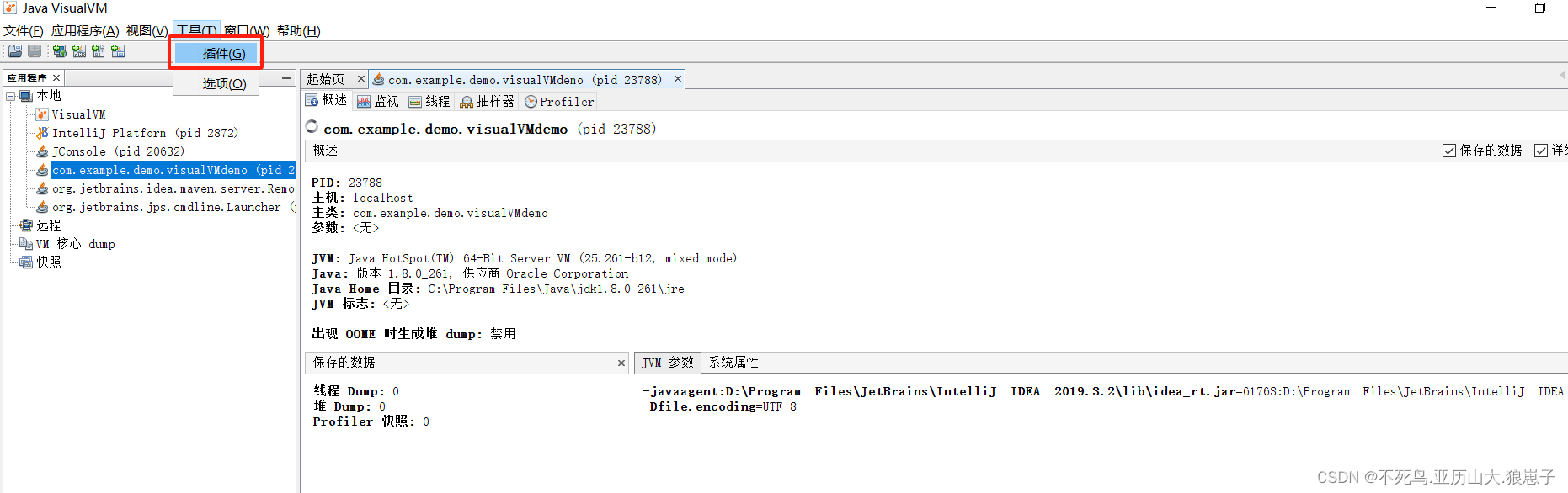The height and width of the screenshot is (493, 1568).
Task: Uncheck 保存的数据 in the overview header
Action: (1449, 150)
